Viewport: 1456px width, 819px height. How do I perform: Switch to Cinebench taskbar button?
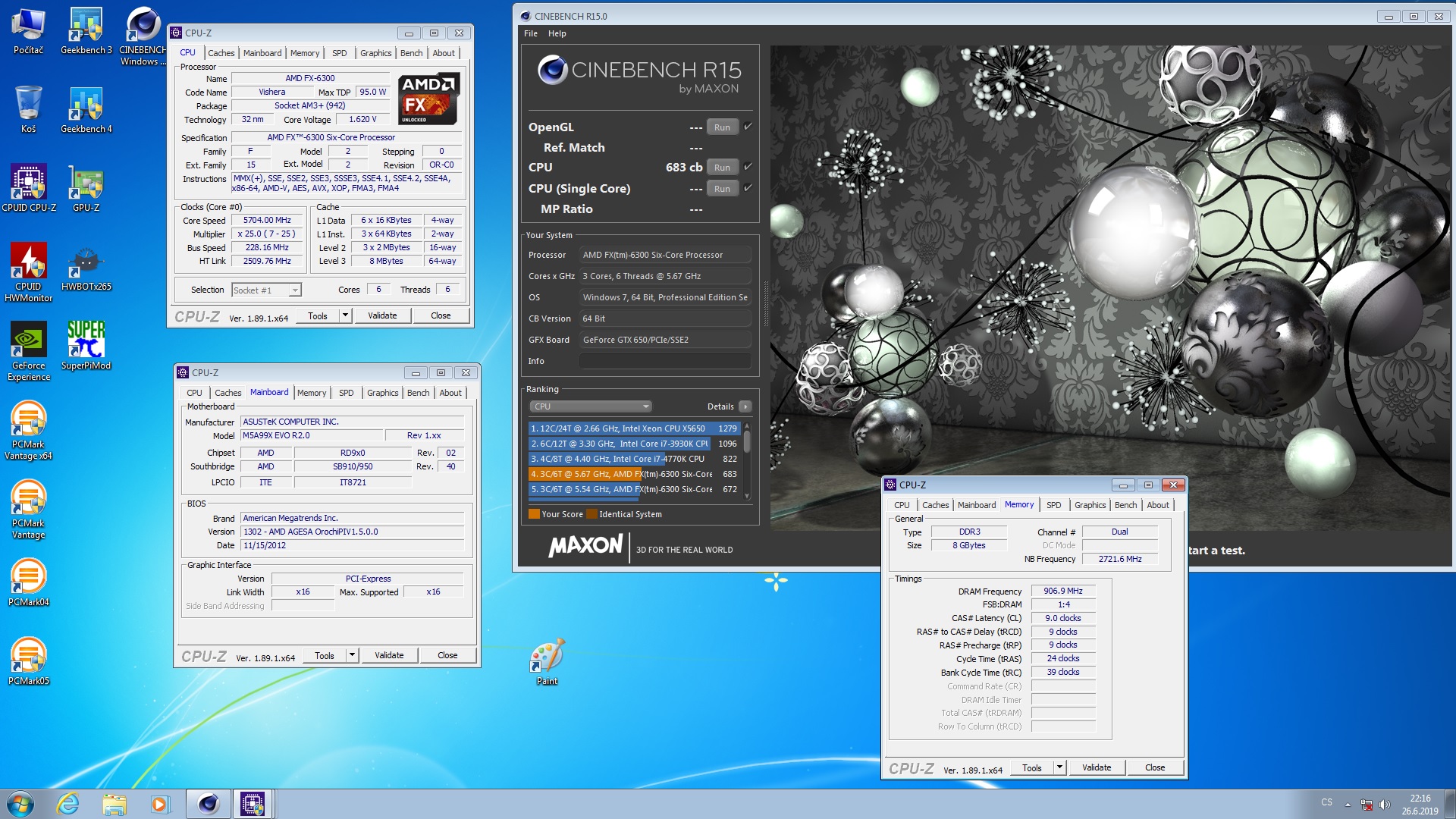(208, 804)
